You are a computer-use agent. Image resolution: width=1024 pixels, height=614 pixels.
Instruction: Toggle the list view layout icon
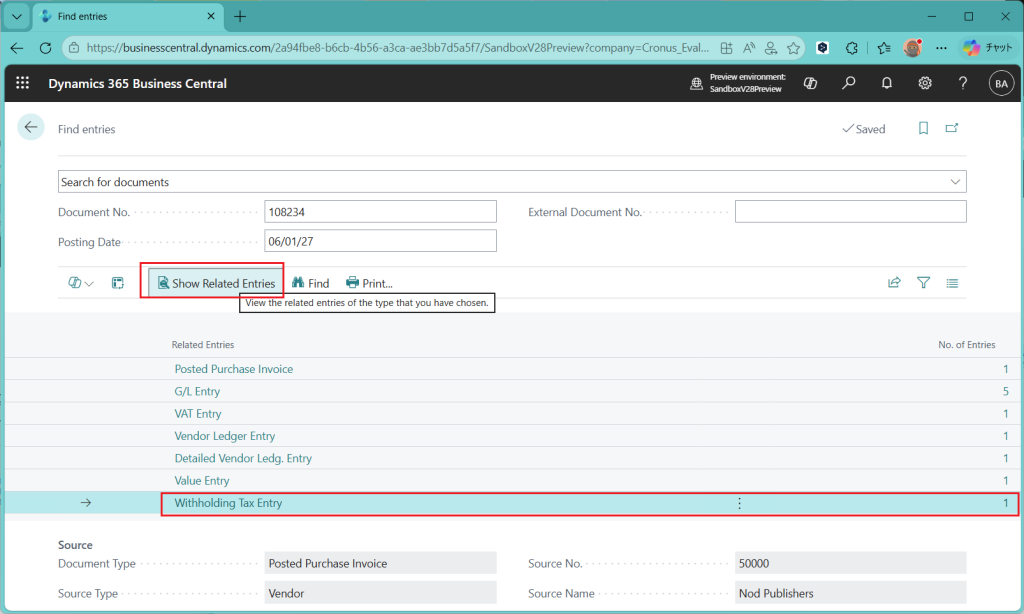click(x=952, y=283)
